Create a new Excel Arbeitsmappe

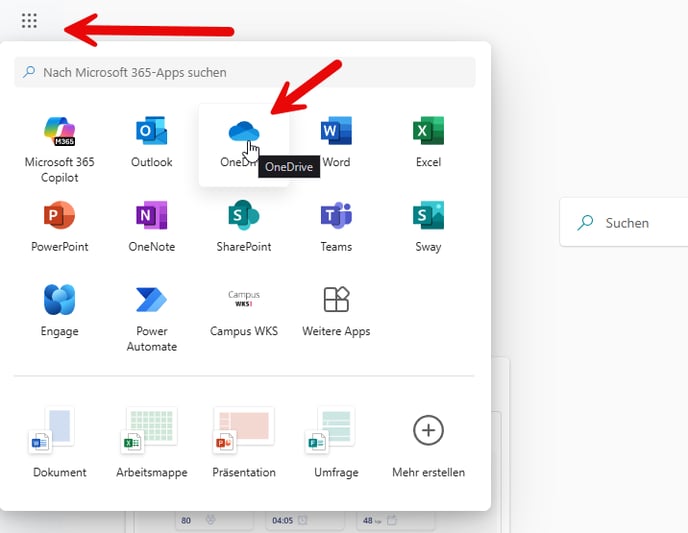(152, 442)
